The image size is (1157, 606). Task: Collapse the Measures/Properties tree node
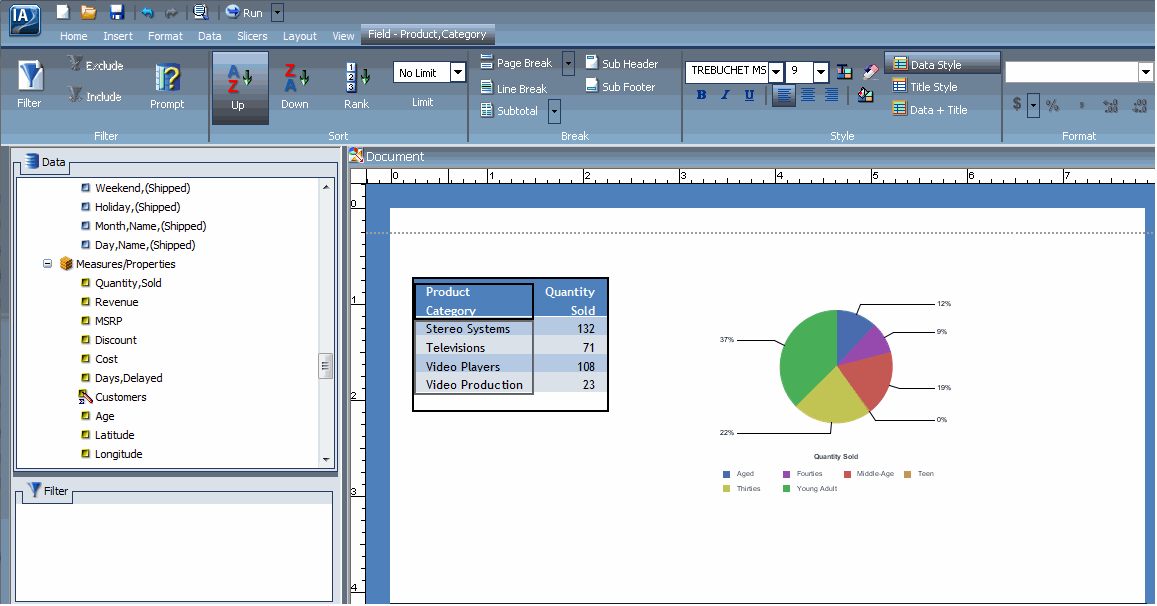click(47, 264)
